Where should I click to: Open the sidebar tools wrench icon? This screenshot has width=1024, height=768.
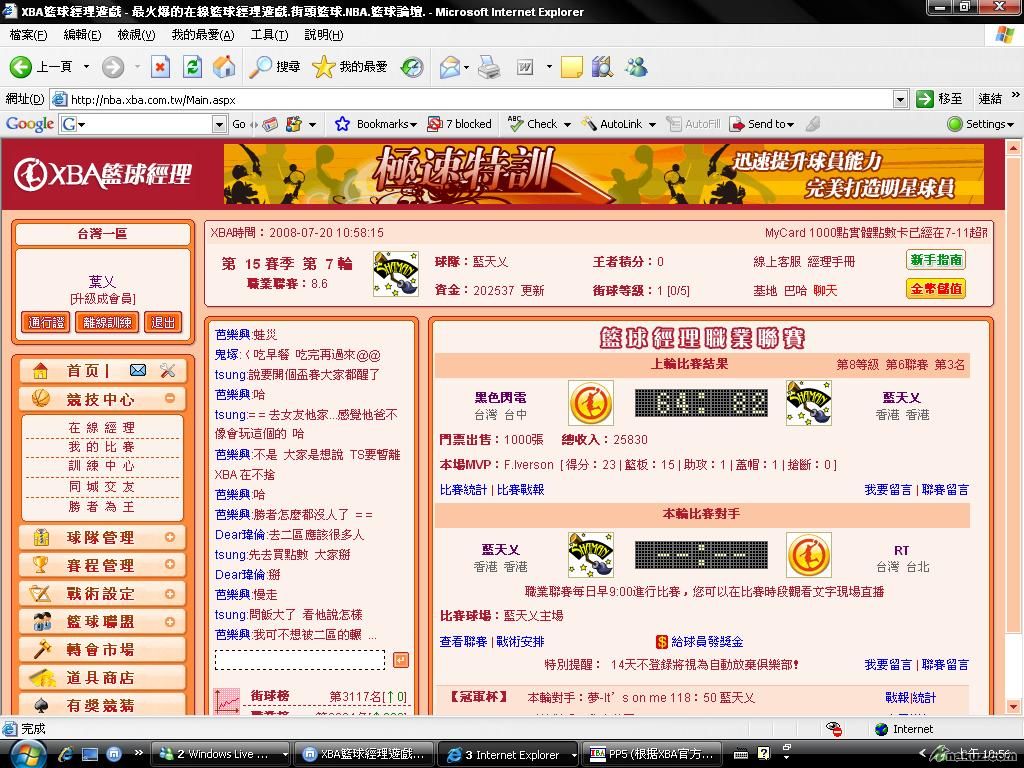point(168,370)
